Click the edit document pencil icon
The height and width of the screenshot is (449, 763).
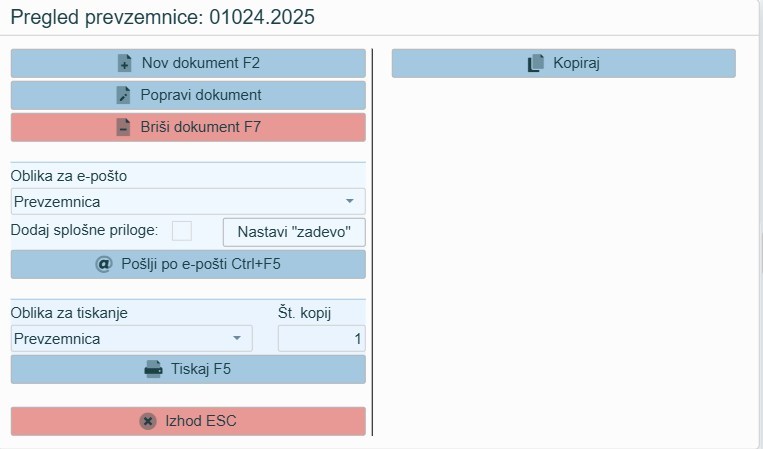coord(123,95)
